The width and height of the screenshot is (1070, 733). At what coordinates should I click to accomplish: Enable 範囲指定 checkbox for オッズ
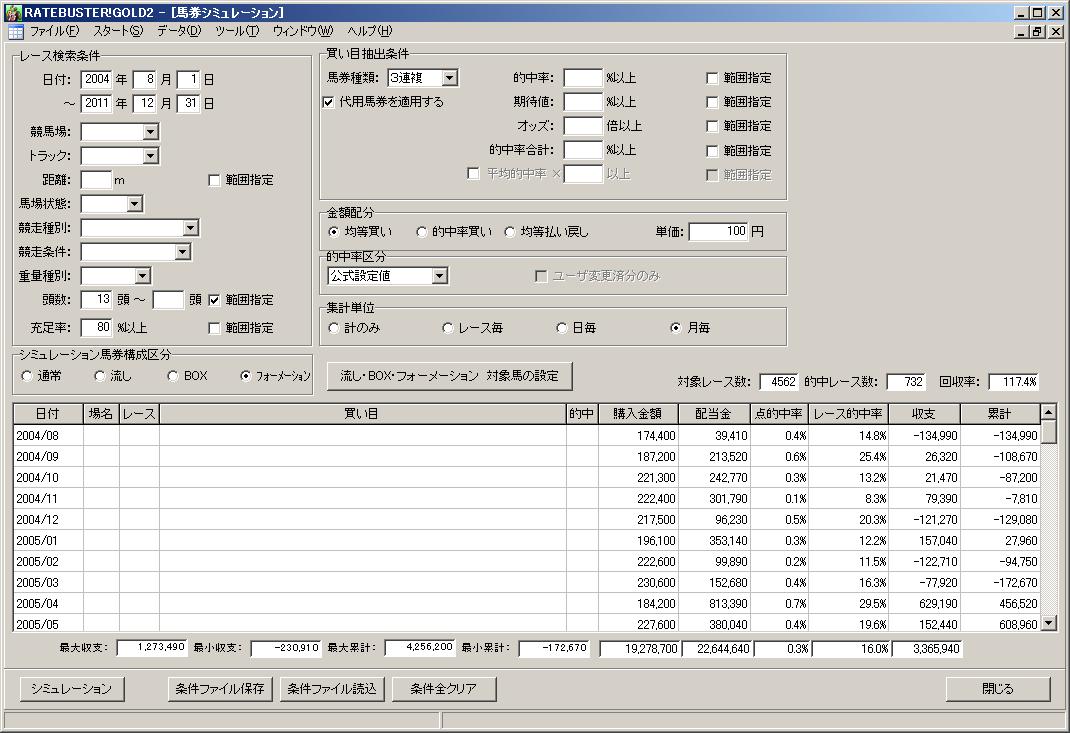pos(712,126)
